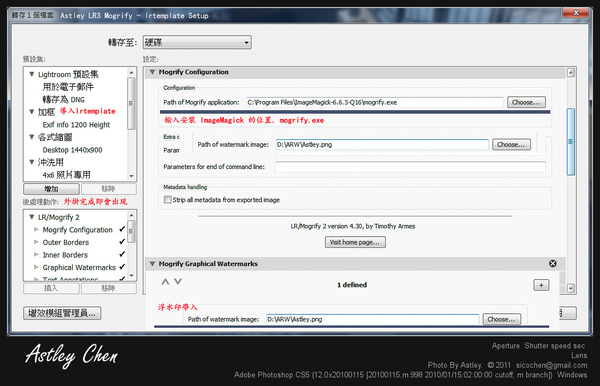Collapse the Mogrify Graphical Watermarks section
Screen dimensions: 600x386
point(152,264)
